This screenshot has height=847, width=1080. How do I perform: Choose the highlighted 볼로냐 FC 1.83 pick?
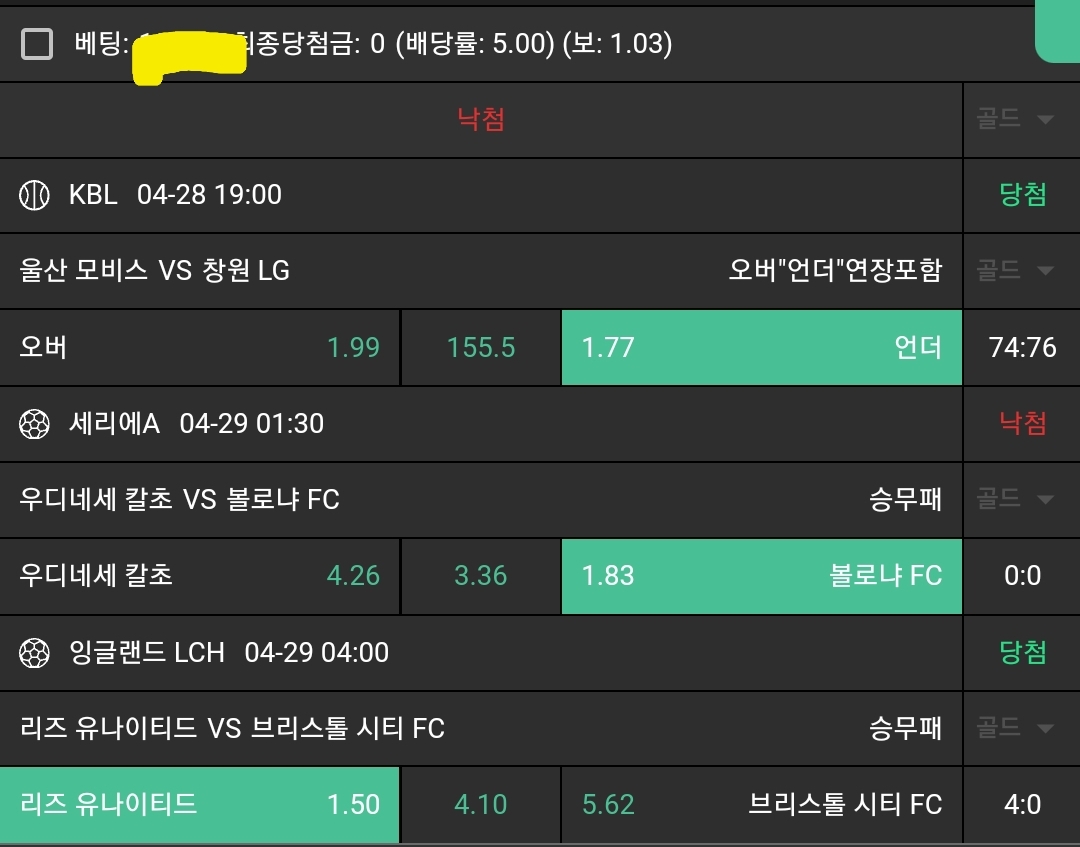761,576
